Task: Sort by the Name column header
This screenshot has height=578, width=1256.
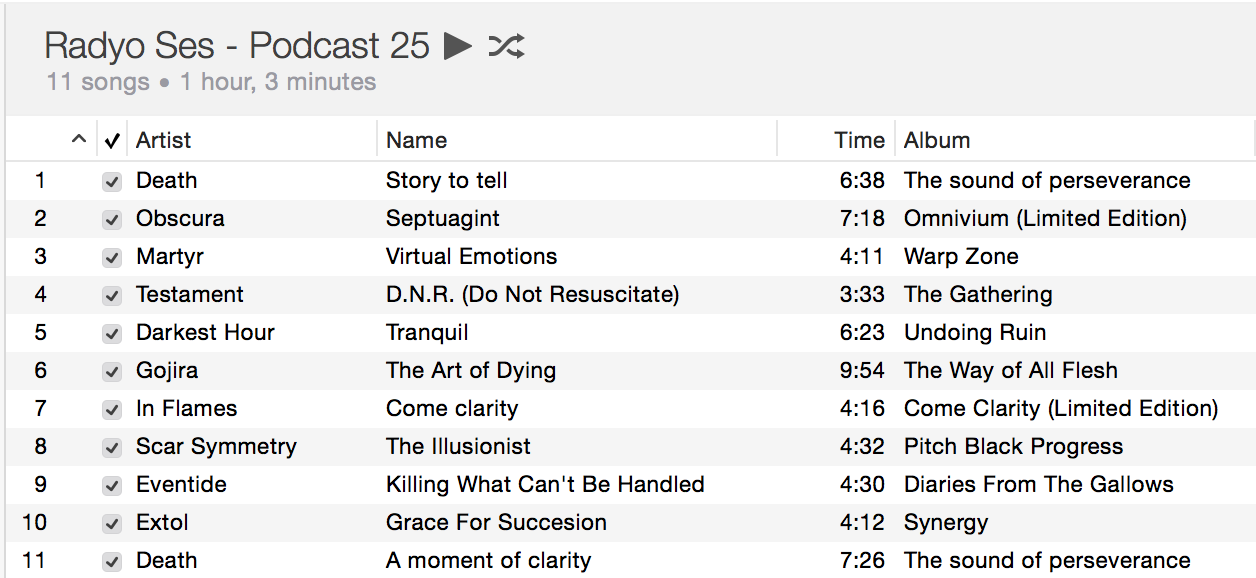Action: (577, 140)
